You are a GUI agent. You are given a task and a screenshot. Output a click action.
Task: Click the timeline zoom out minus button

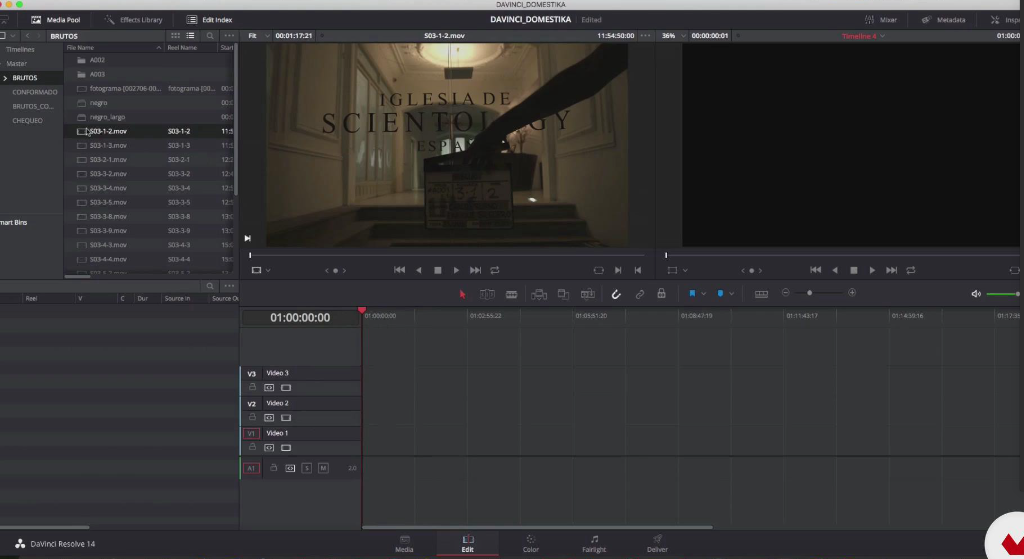point(786,293)
